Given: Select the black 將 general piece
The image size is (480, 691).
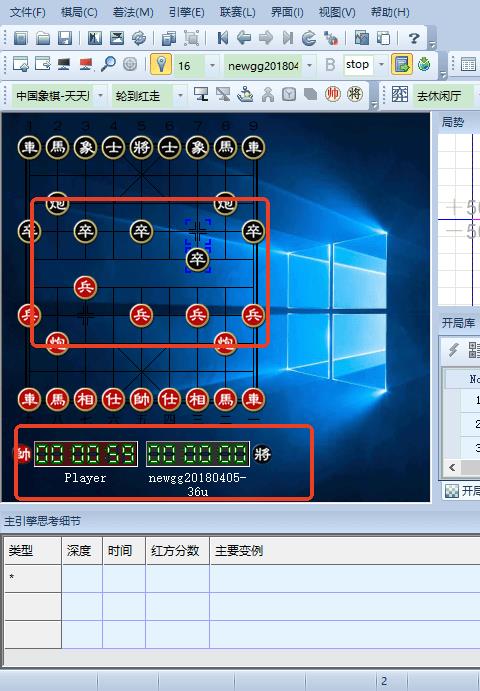Looking at the screenshot, I should click(141, 147).
